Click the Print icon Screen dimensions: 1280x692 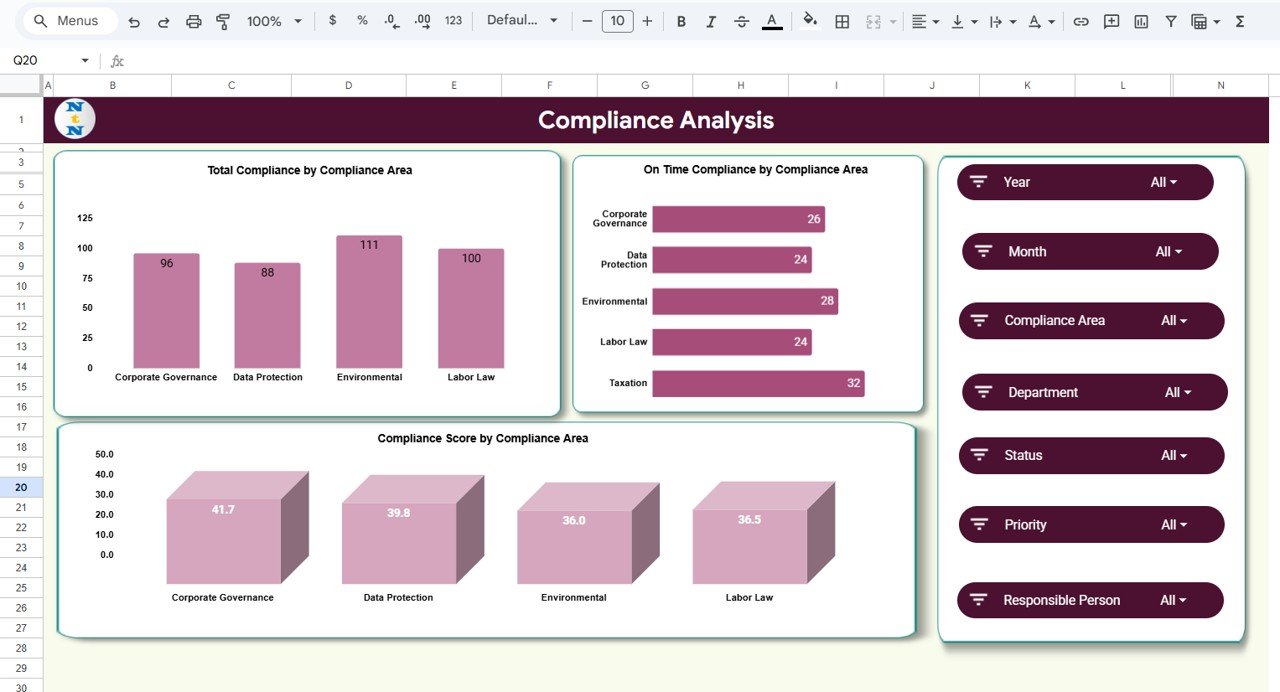[x=193, y=21]
